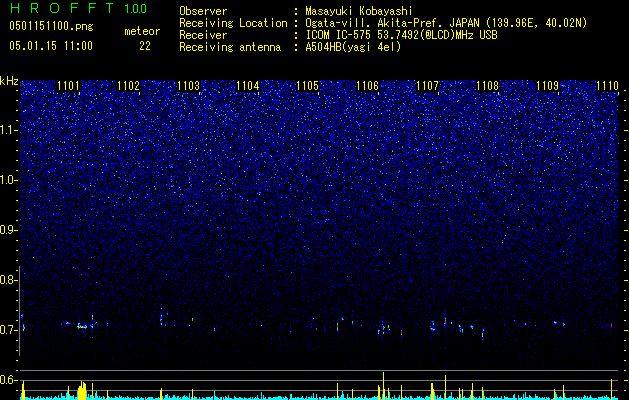
Task: Click the observer name Masayuki Kobayashi
Action: [359, 11]
